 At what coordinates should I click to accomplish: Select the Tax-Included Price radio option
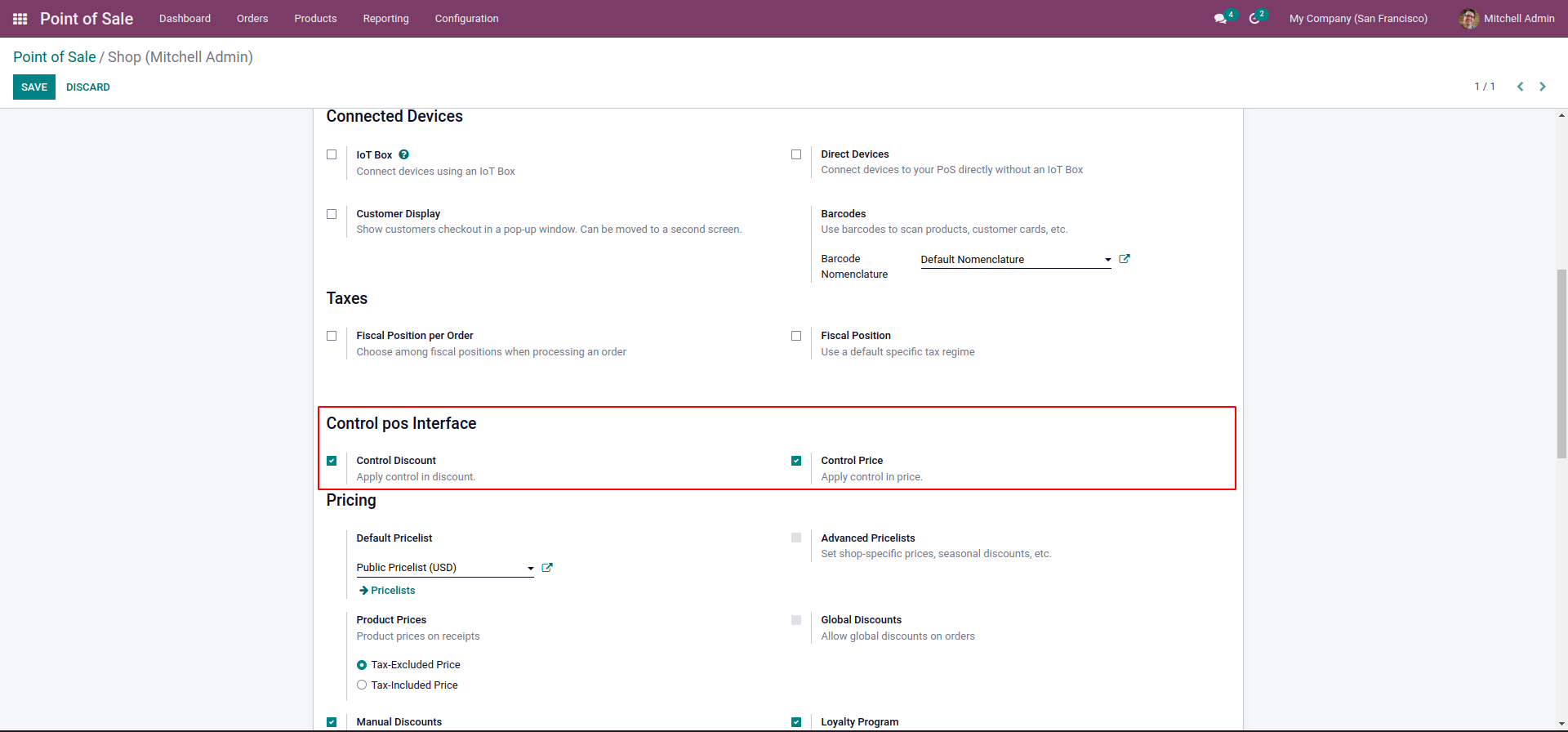(362, 685)
